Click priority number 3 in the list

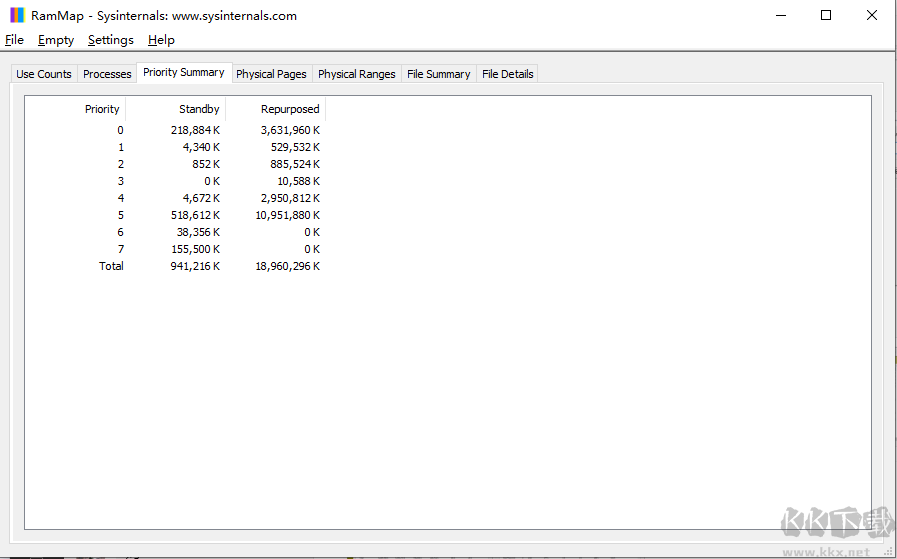pos(121,181)
